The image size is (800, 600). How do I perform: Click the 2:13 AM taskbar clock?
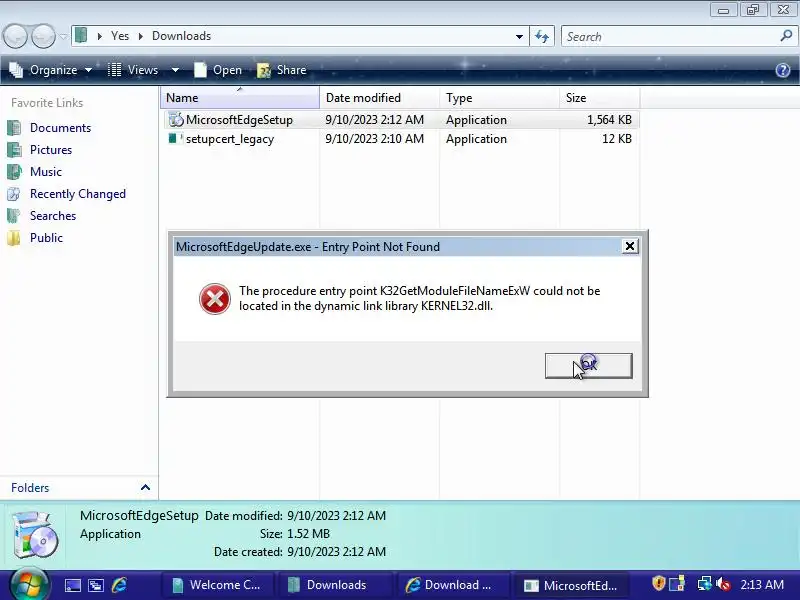point(762,585)
